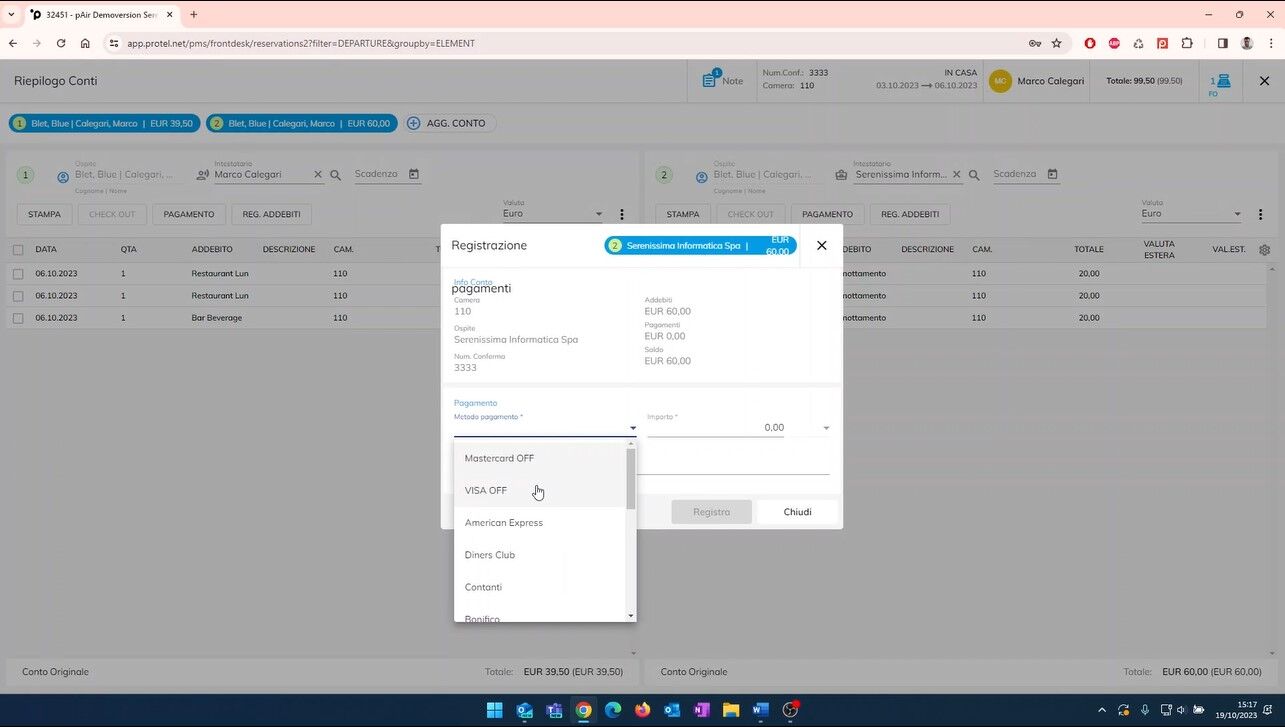The width and height of the screenshot is (1285, 727).
Task: Select VISA OFF payment method
Action: point(486,490)
